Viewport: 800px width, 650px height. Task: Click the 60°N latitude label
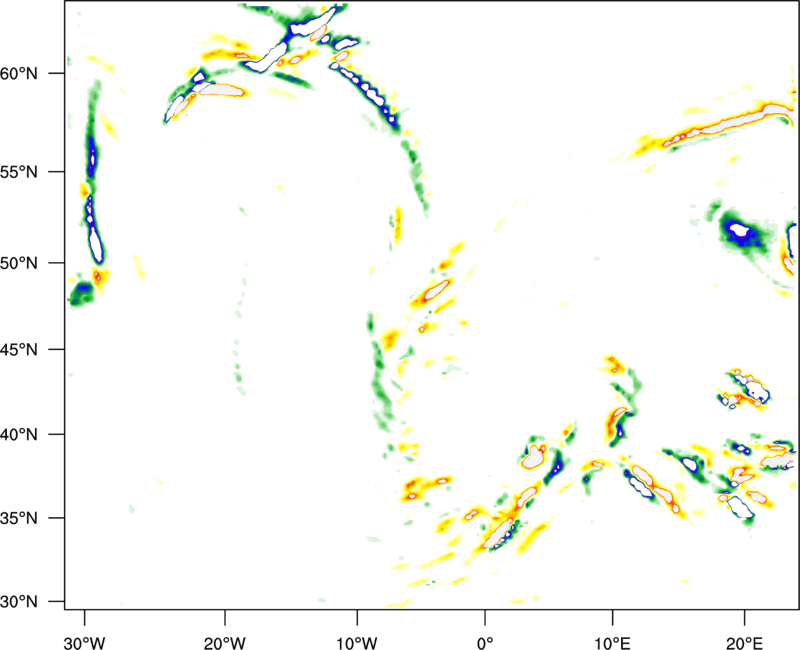pyautogui.click(x=19, y=73)
